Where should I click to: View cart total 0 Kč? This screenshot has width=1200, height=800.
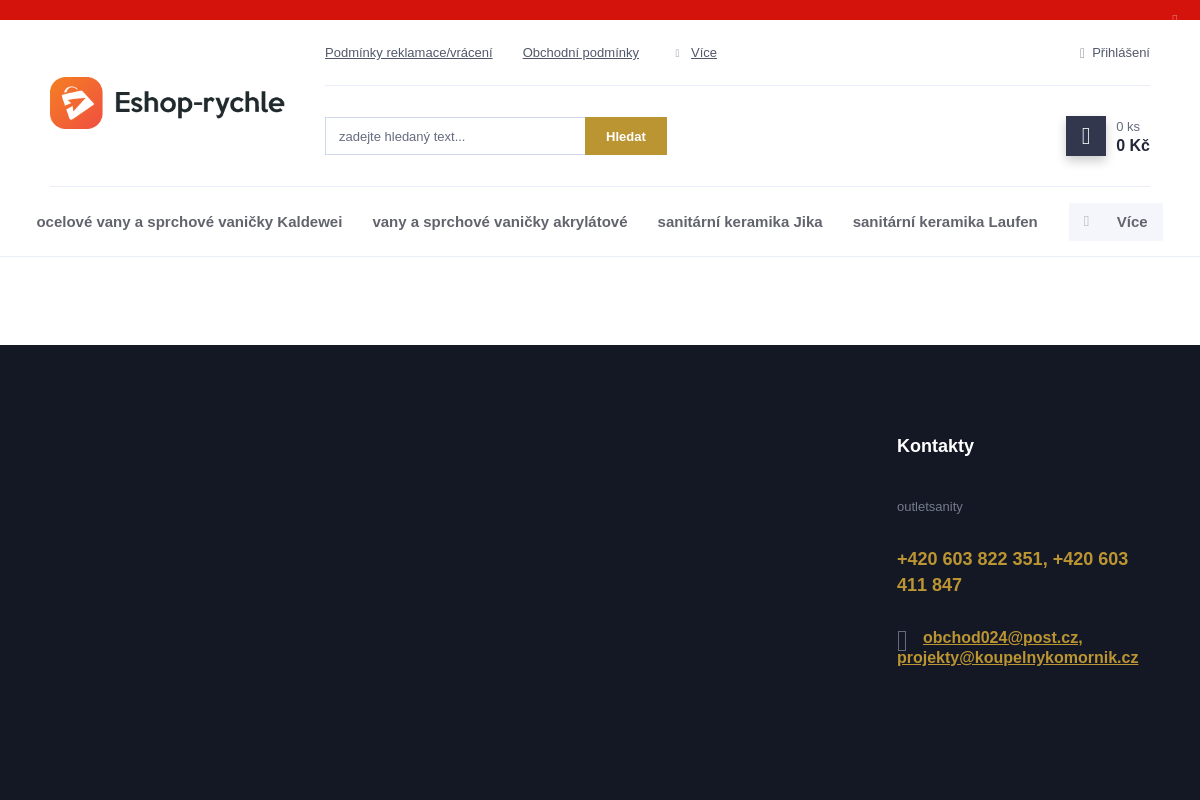tap(1133, 146)
